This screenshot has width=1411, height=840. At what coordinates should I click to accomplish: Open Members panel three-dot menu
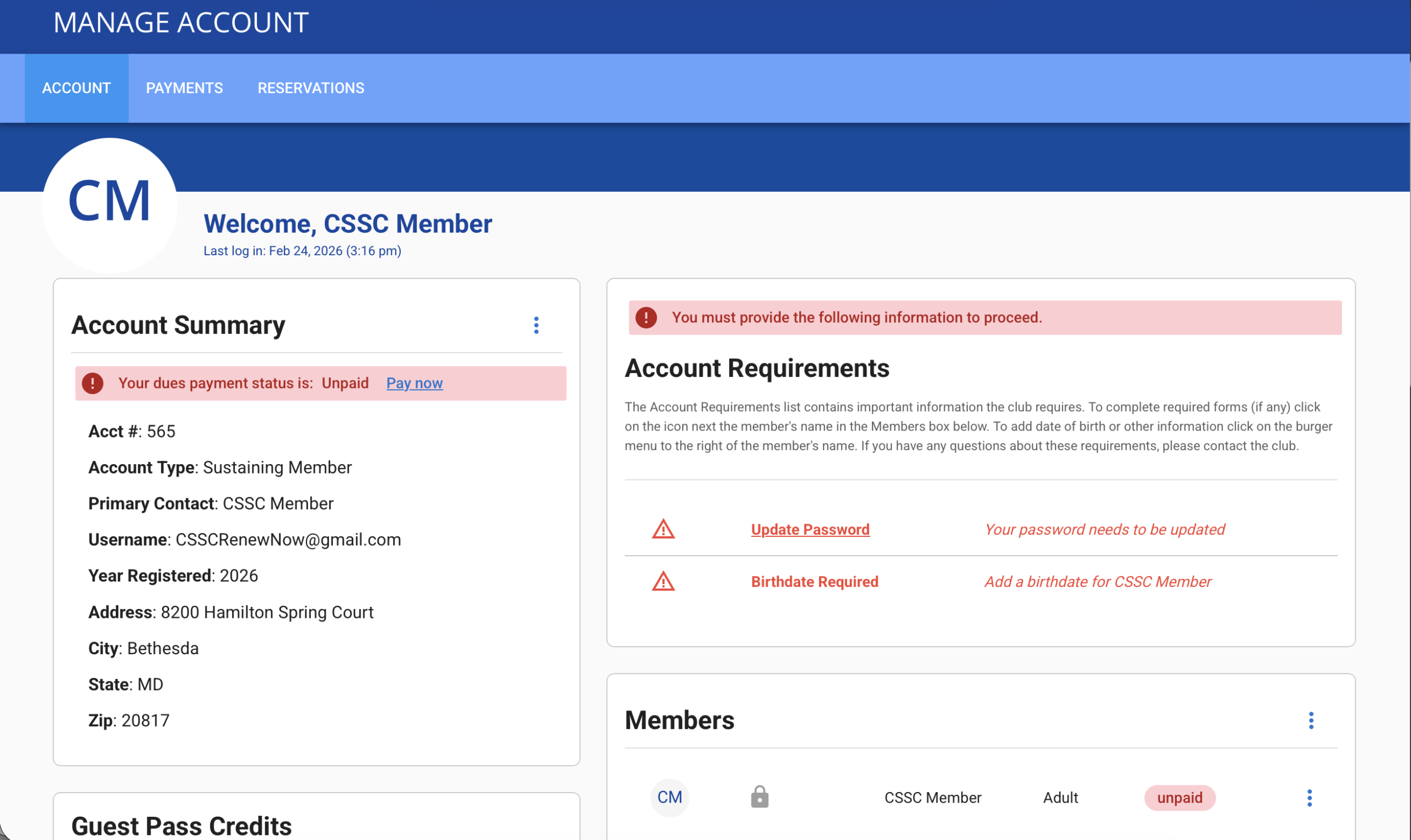tap(1311, 720)
